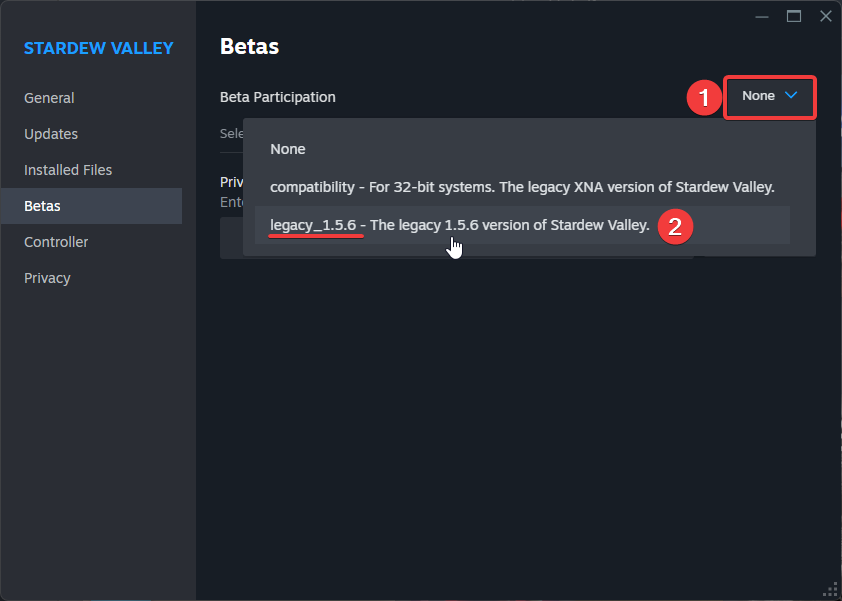
Task: Open the Controller settings section
Action: point(56,242)
